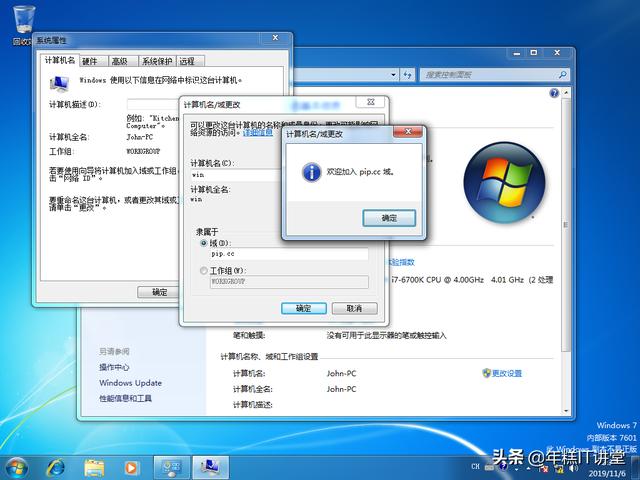Viewport: 640px width, 480px height.
Task: Click 确定 in System Properties window
Action: tap(160, 292)
